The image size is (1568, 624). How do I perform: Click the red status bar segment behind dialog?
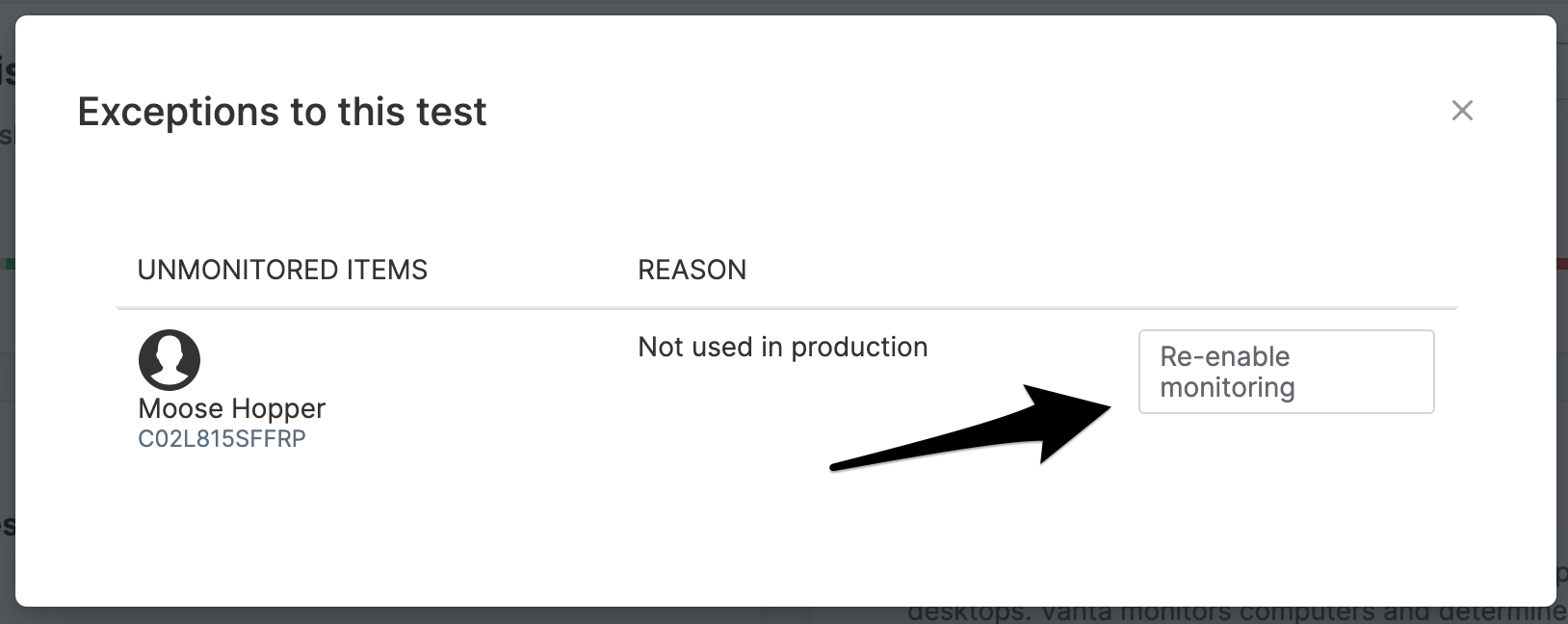[1561, 263]
